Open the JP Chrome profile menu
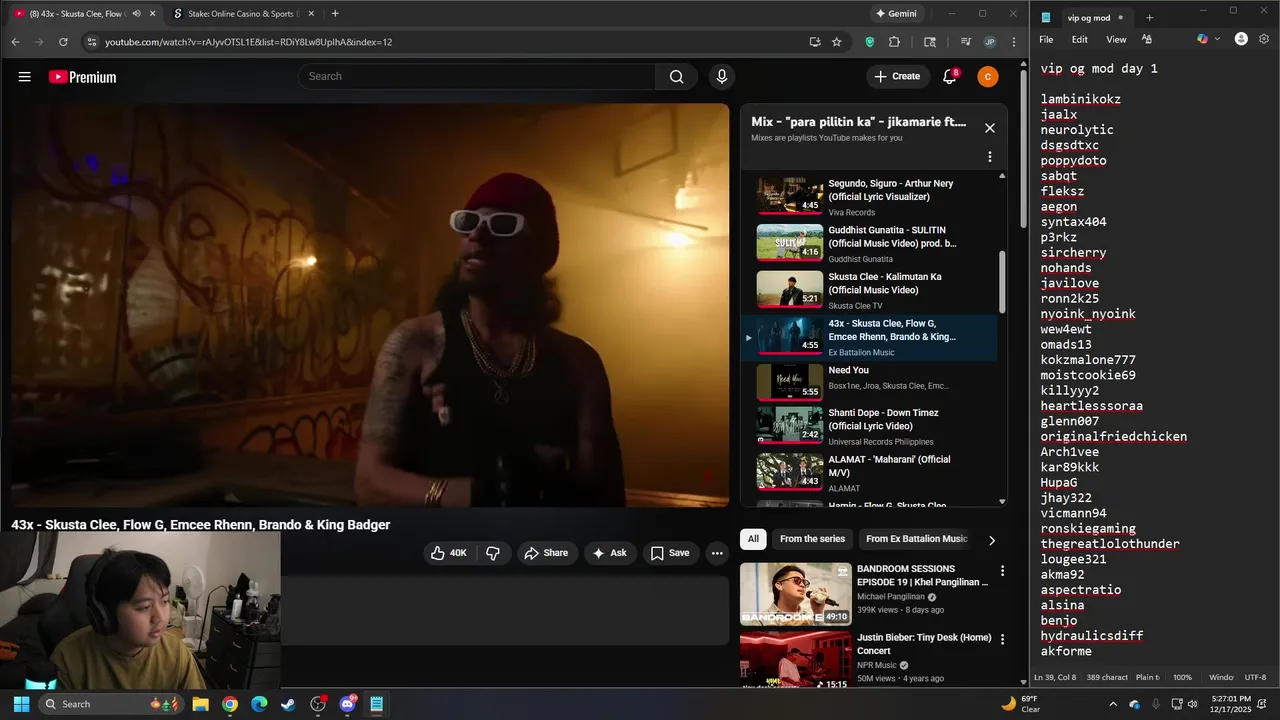This screenshot has height=720, width=1280. tap(990, 42)
